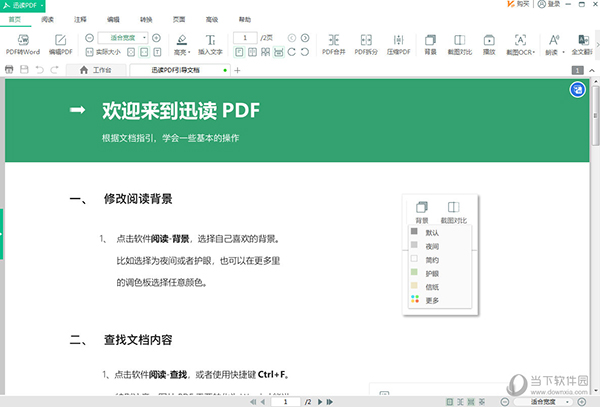
Task: Open the 全文翻译 translation tool
Action: point(582,44)
